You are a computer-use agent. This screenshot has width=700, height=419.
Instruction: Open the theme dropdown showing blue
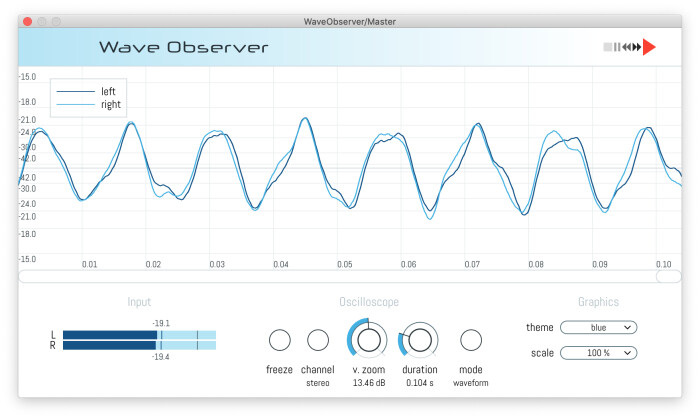pyautogui.click(x=598, y=328)
